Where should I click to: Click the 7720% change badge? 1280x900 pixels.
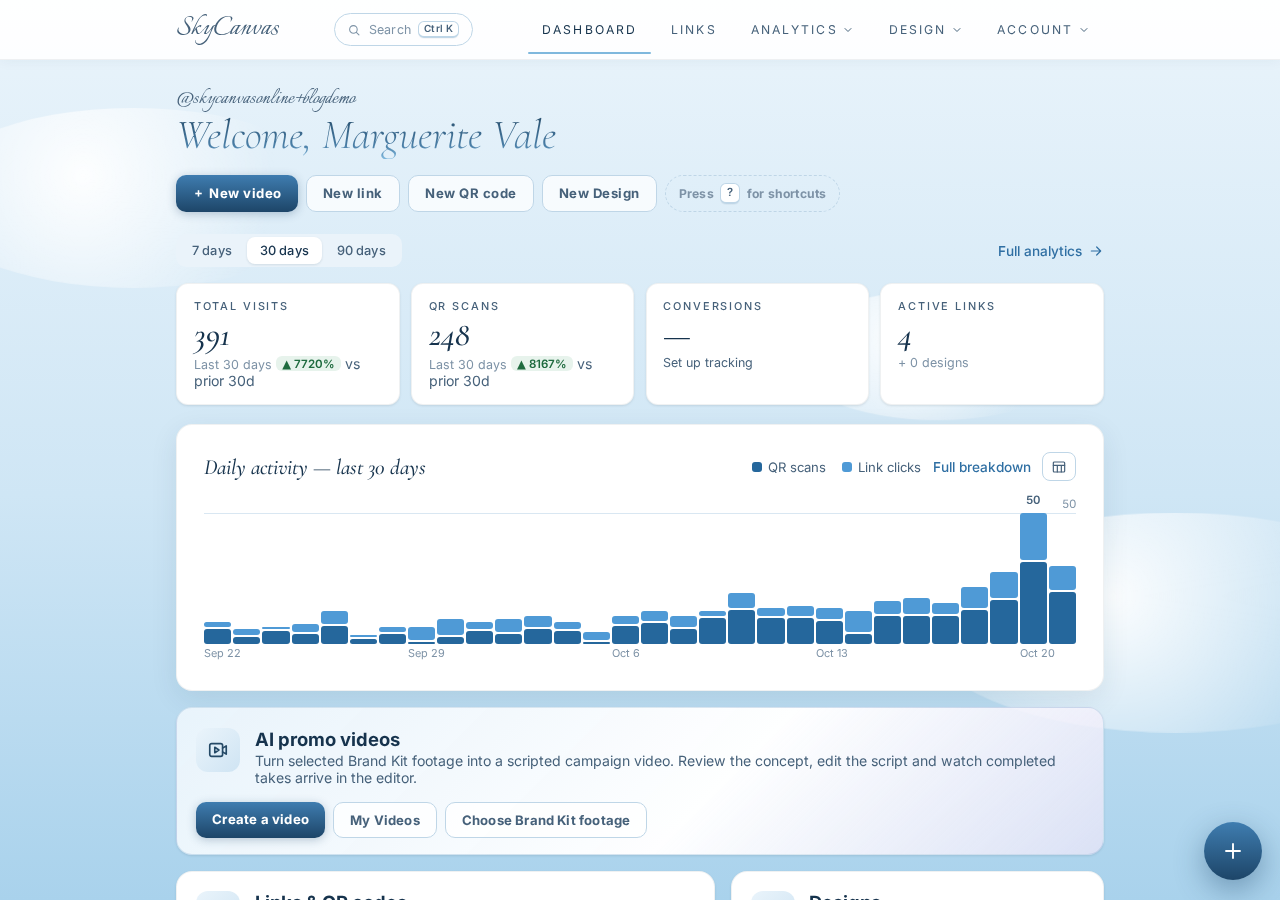[x=308, y=364]
